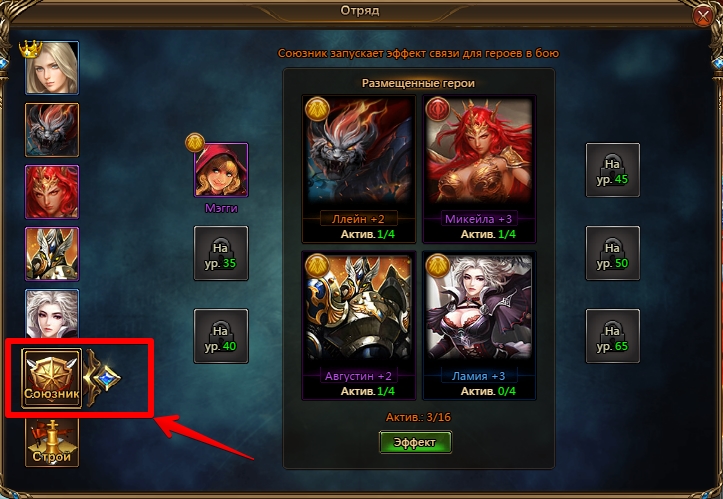Click the locked slot for level 50

(x=613, y=253)
